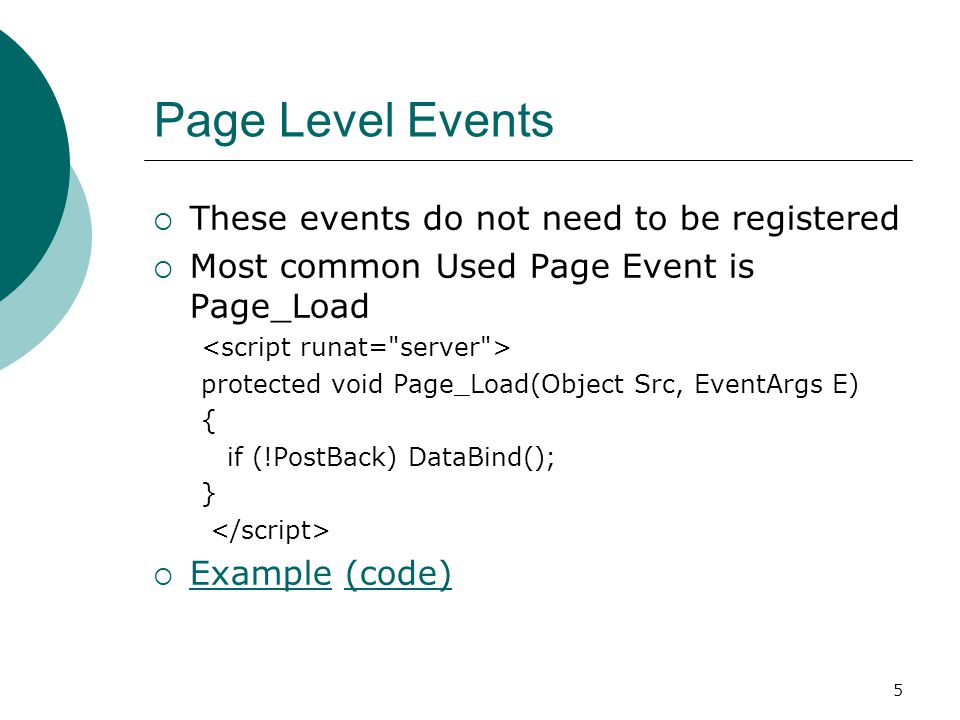960x720 pixels.
Task: Click the code line '<script runat="server">'
Action: [356, 347]
